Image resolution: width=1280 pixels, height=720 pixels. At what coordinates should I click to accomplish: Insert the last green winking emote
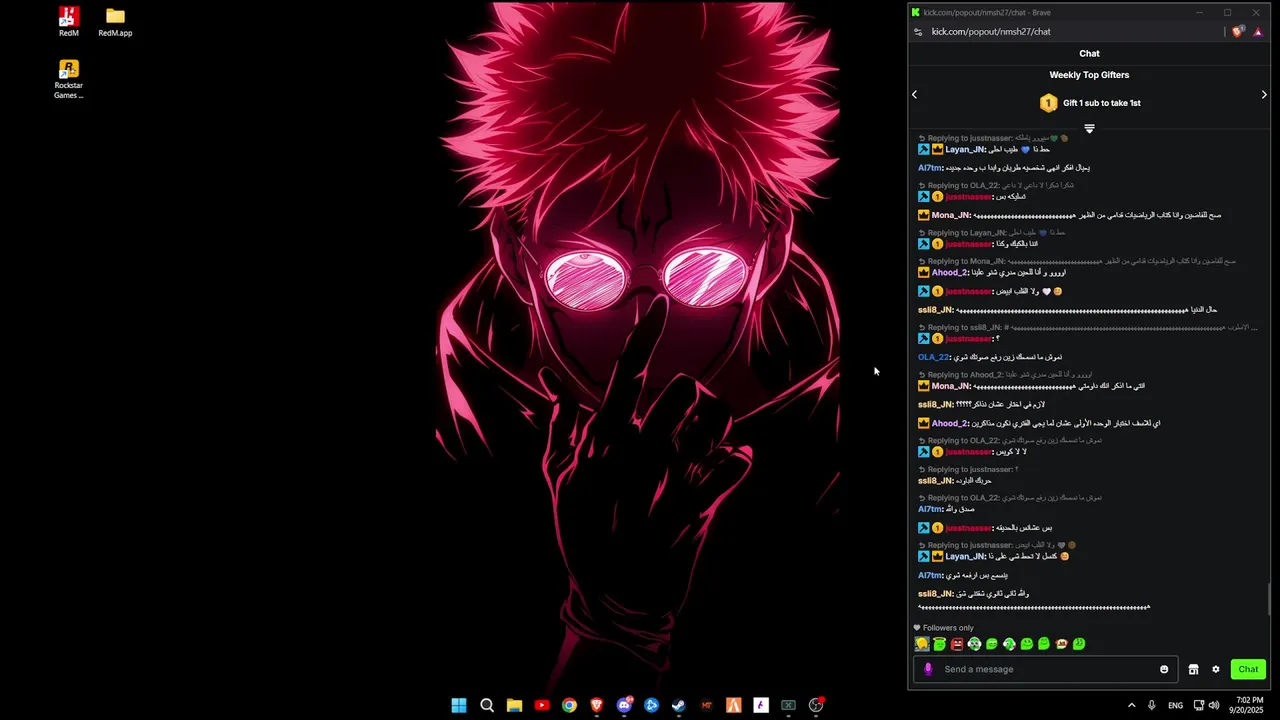(1079, 644)
